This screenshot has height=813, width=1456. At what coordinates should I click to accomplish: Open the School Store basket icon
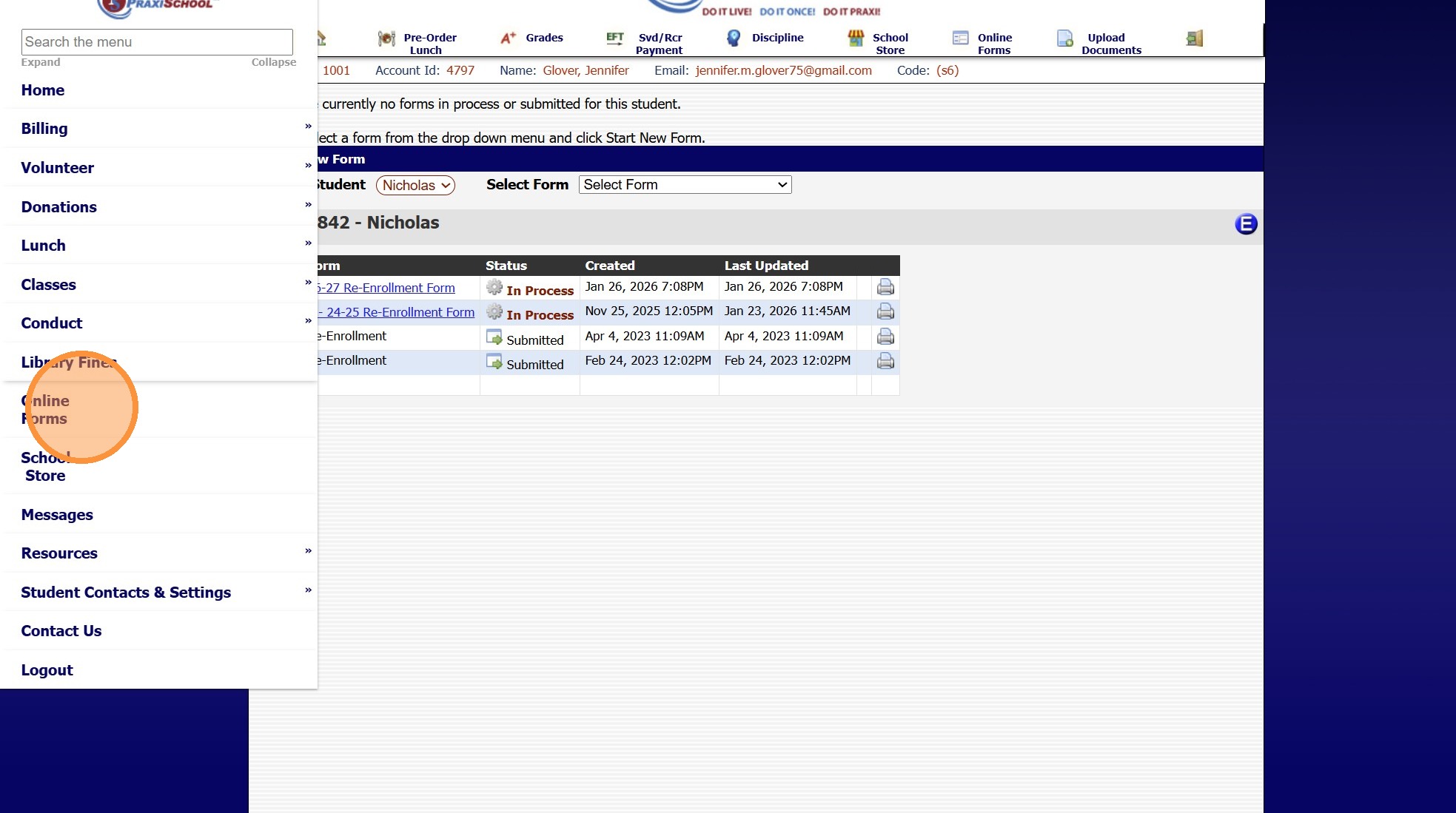(x=856, y=38)
